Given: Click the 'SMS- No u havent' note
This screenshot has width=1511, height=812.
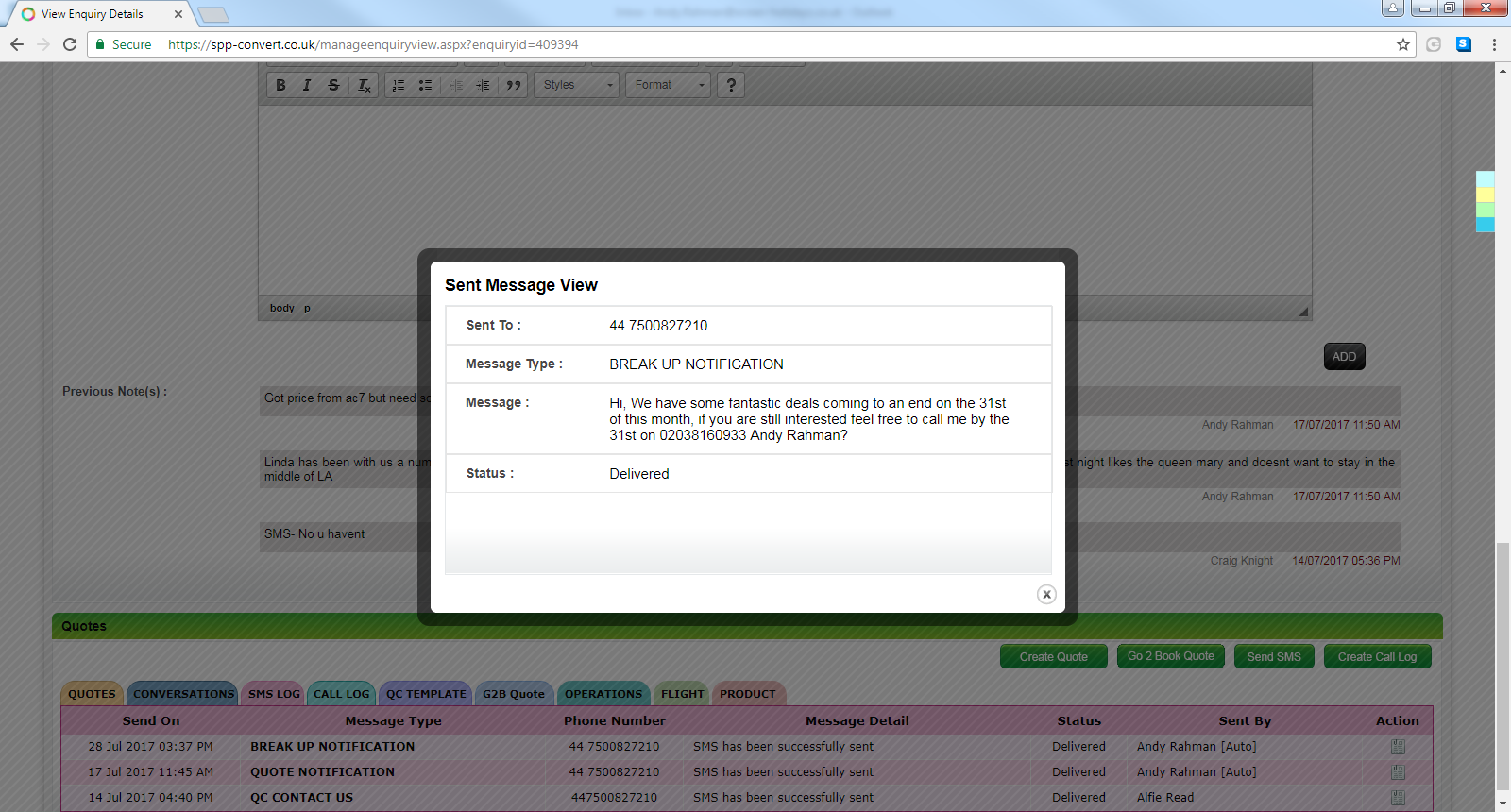Looking at the screenshot, I should click(314, 534).
